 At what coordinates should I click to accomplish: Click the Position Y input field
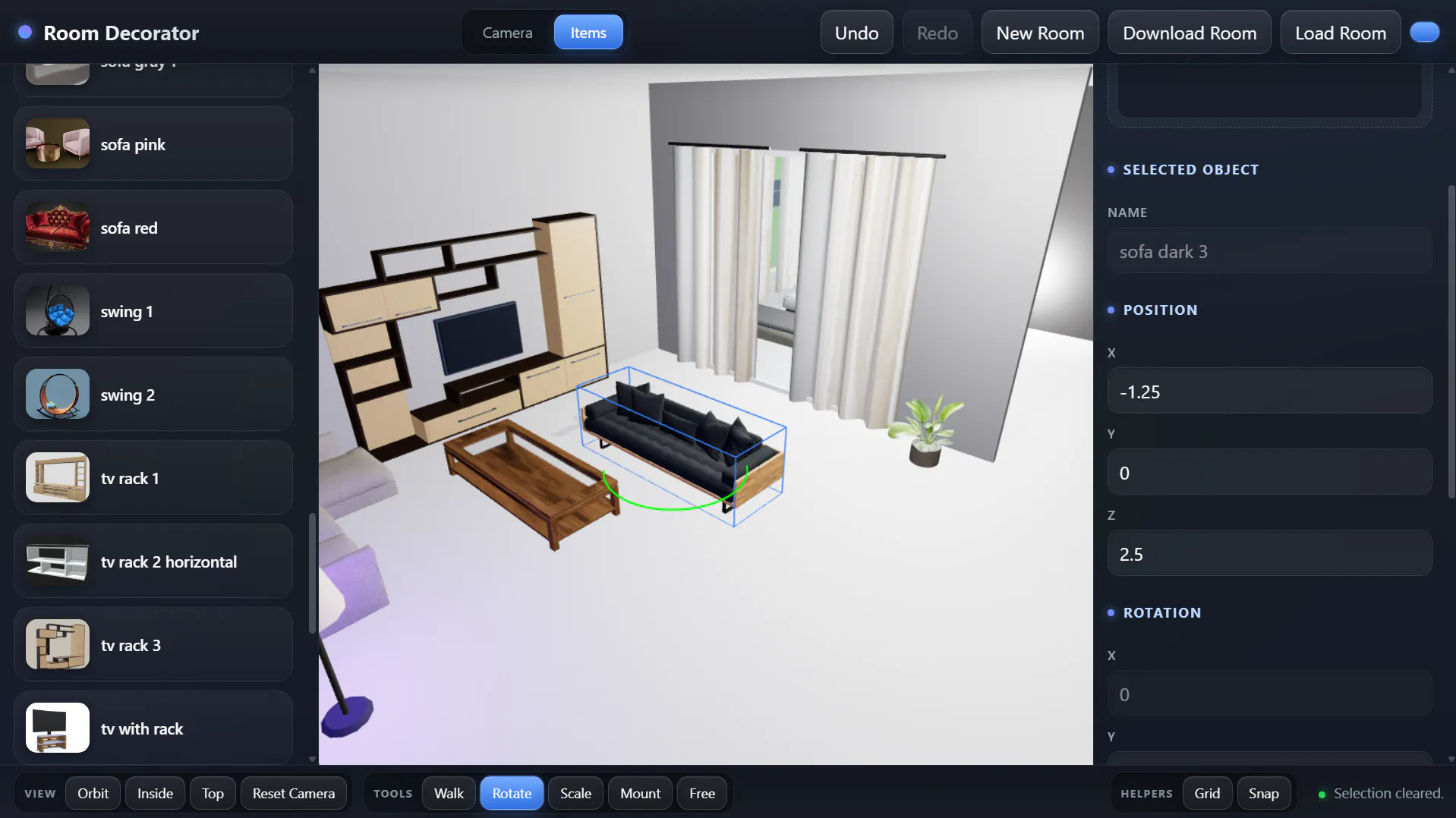pos(1269,473)
